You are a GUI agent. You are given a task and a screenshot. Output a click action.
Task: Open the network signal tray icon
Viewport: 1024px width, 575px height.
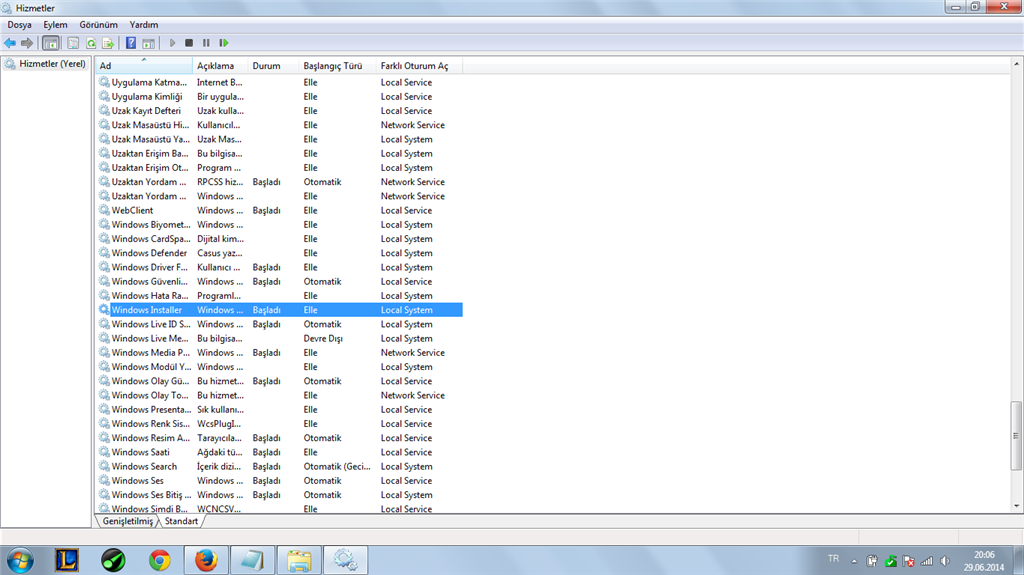(927, 561)
